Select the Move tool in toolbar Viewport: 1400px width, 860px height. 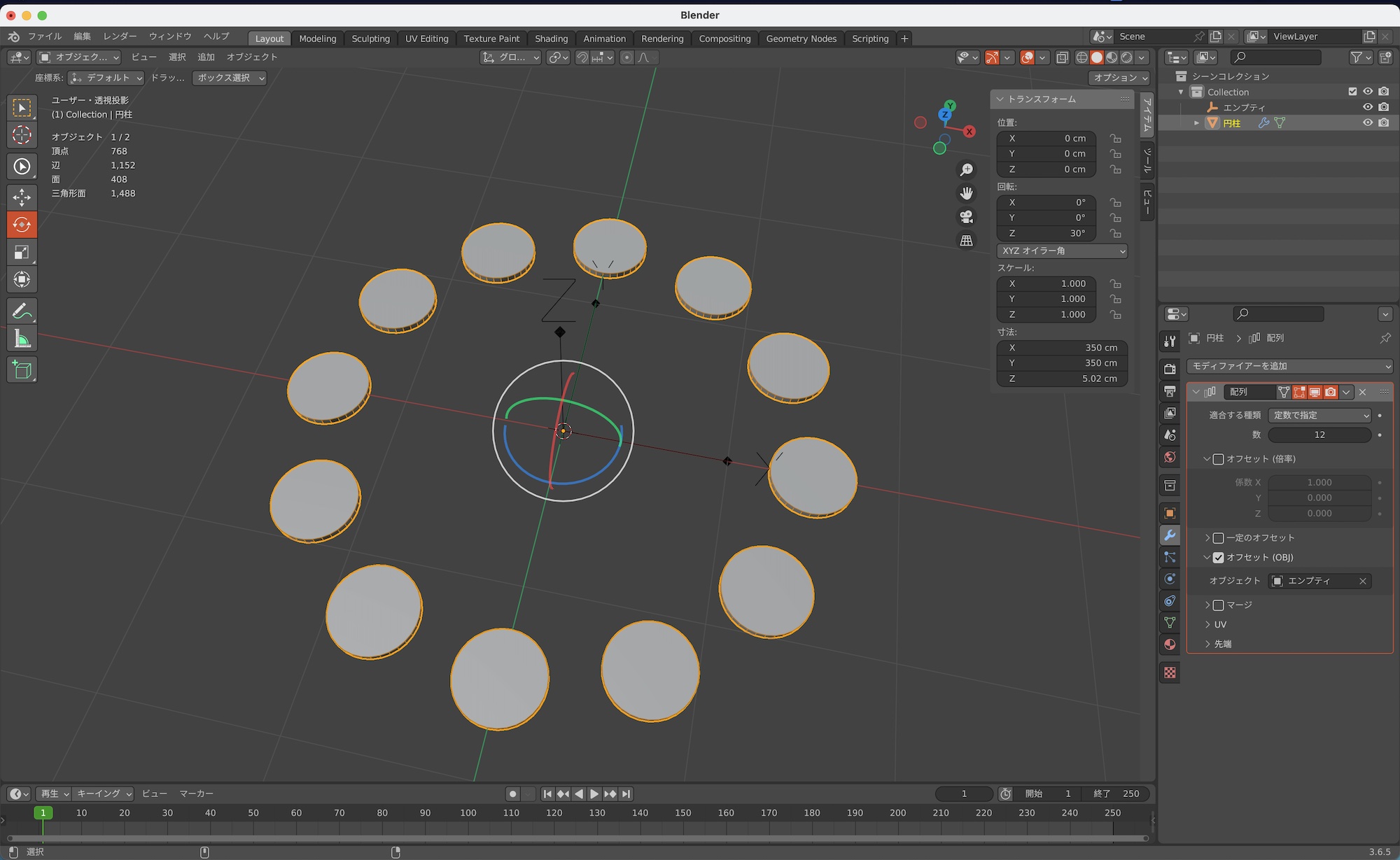tap(22, 197)
